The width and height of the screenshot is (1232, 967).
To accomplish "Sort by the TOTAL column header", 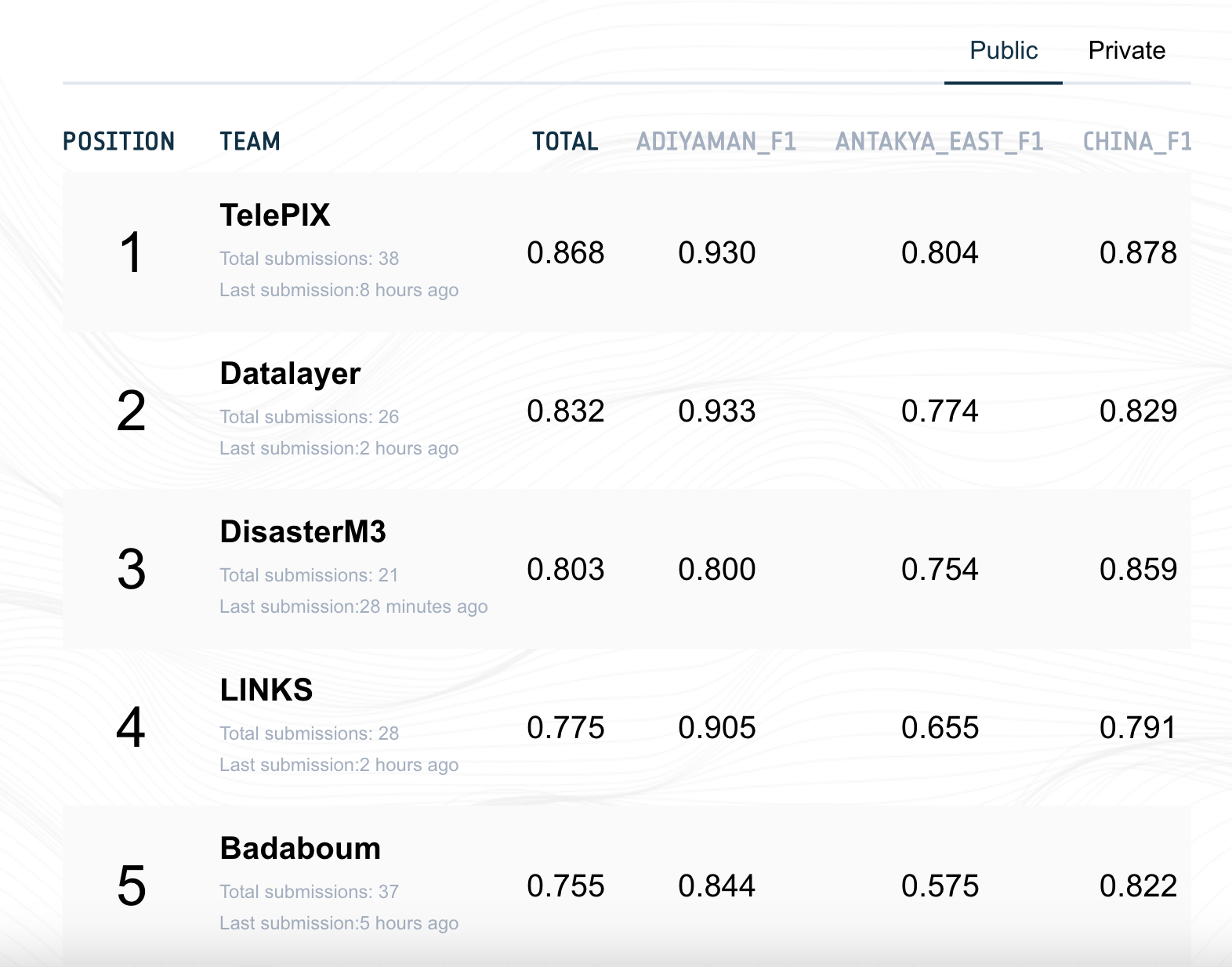I will tap(565, 142).
